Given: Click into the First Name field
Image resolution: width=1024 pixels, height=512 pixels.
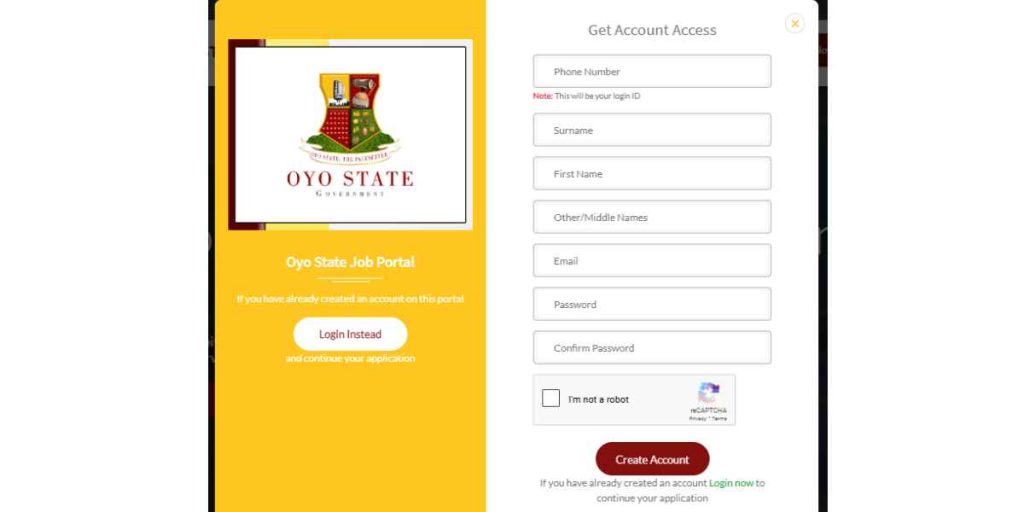Looking at the screenshot, I should (x=652, y=174).
